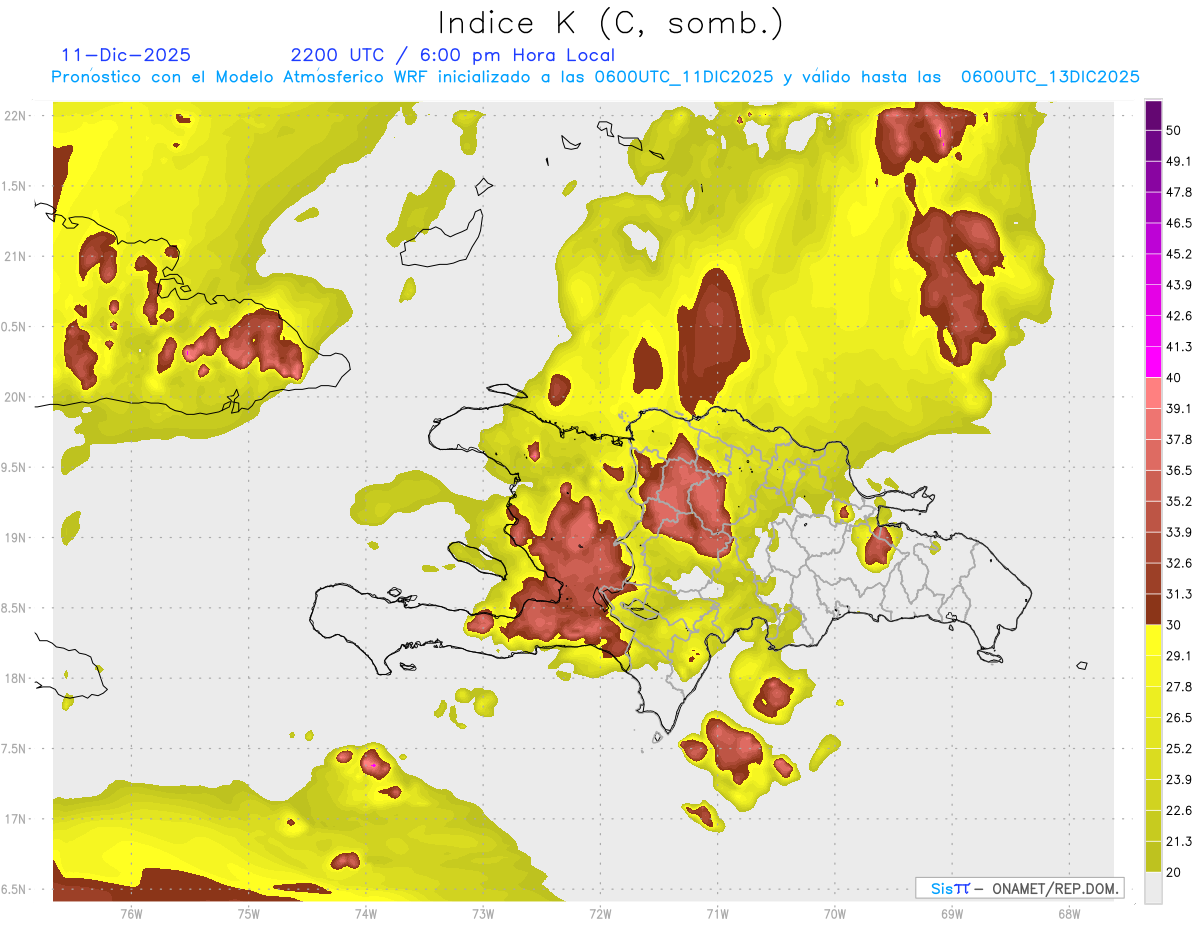
Task: Click the '45.2' color bar label
Action: click(1179, 254)
